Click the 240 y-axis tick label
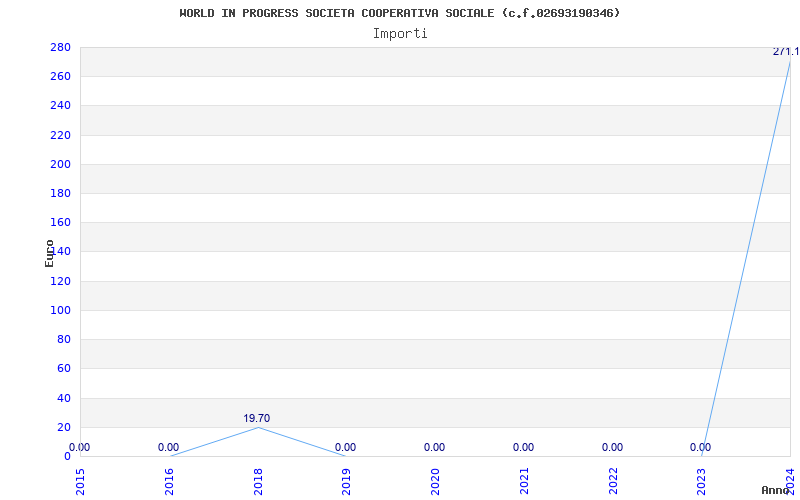 [60, 106]
